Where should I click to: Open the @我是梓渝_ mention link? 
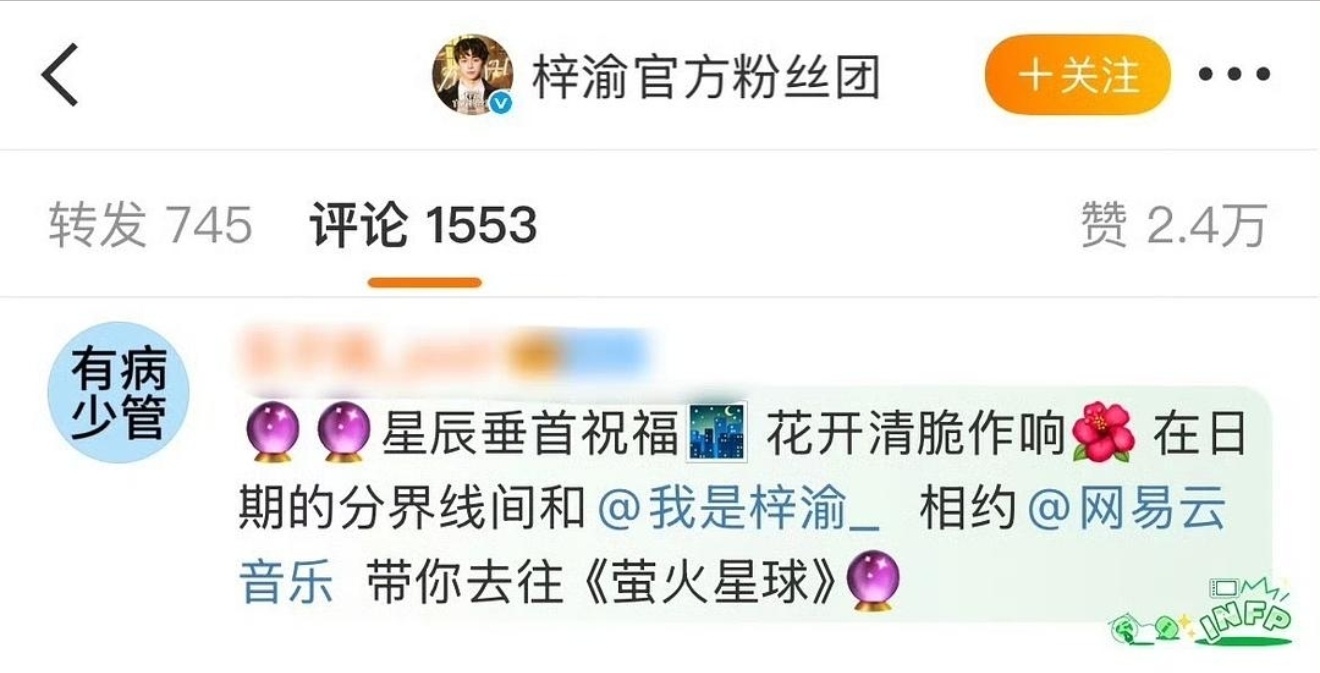738,510
